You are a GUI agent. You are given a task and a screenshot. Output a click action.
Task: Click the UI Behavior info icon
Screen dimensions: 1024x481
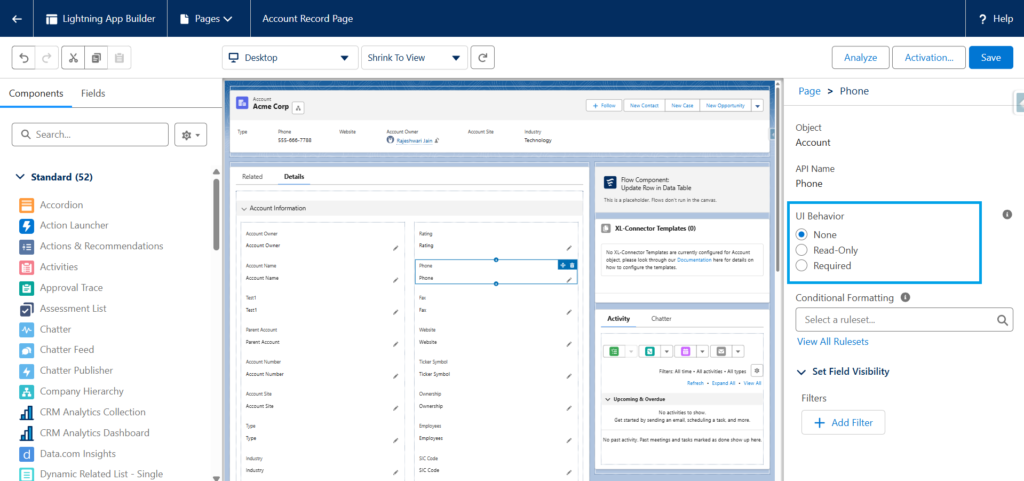point(1007,214)
